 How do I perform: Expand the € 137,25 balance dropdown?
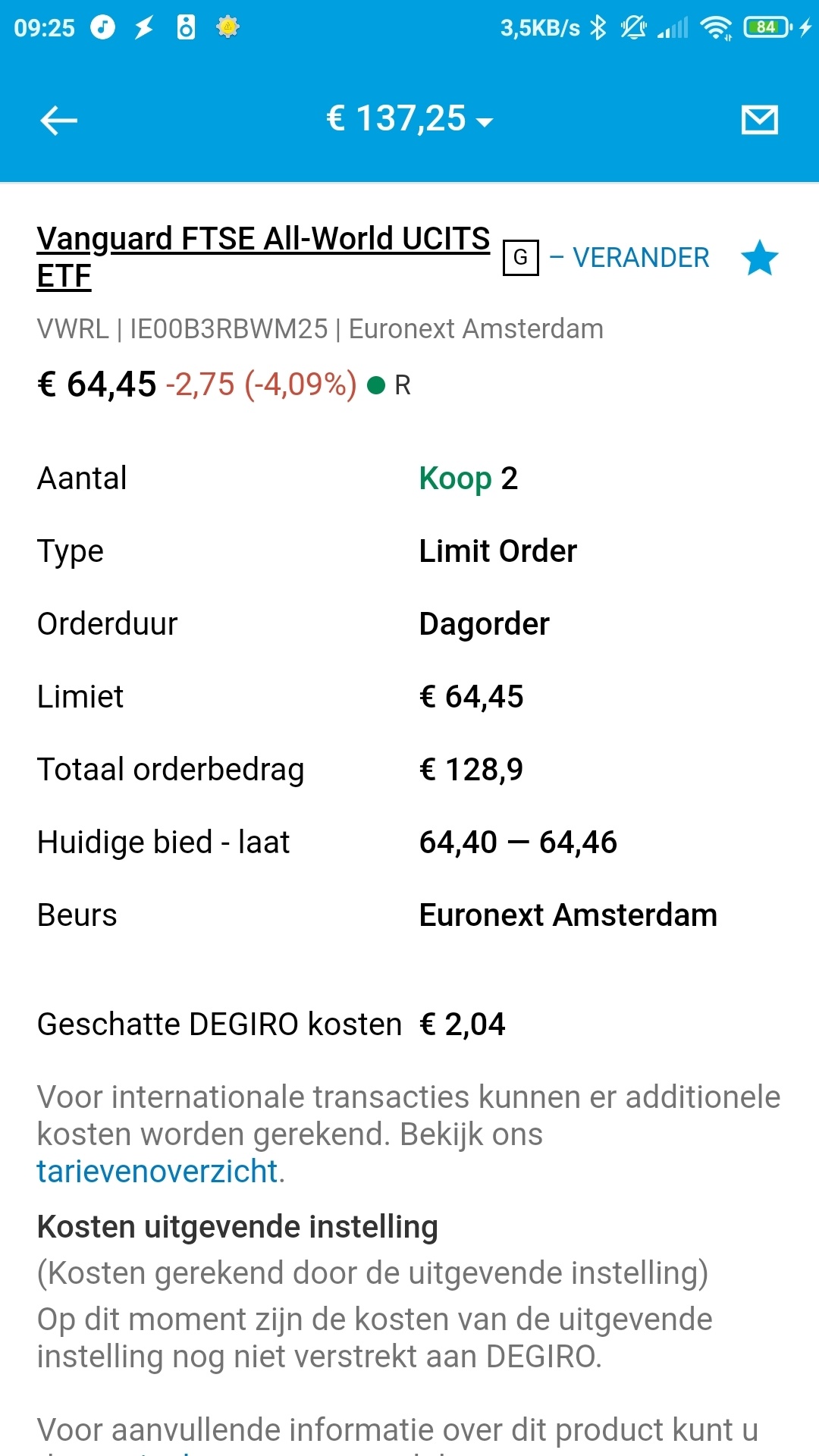tap(409, 119)
